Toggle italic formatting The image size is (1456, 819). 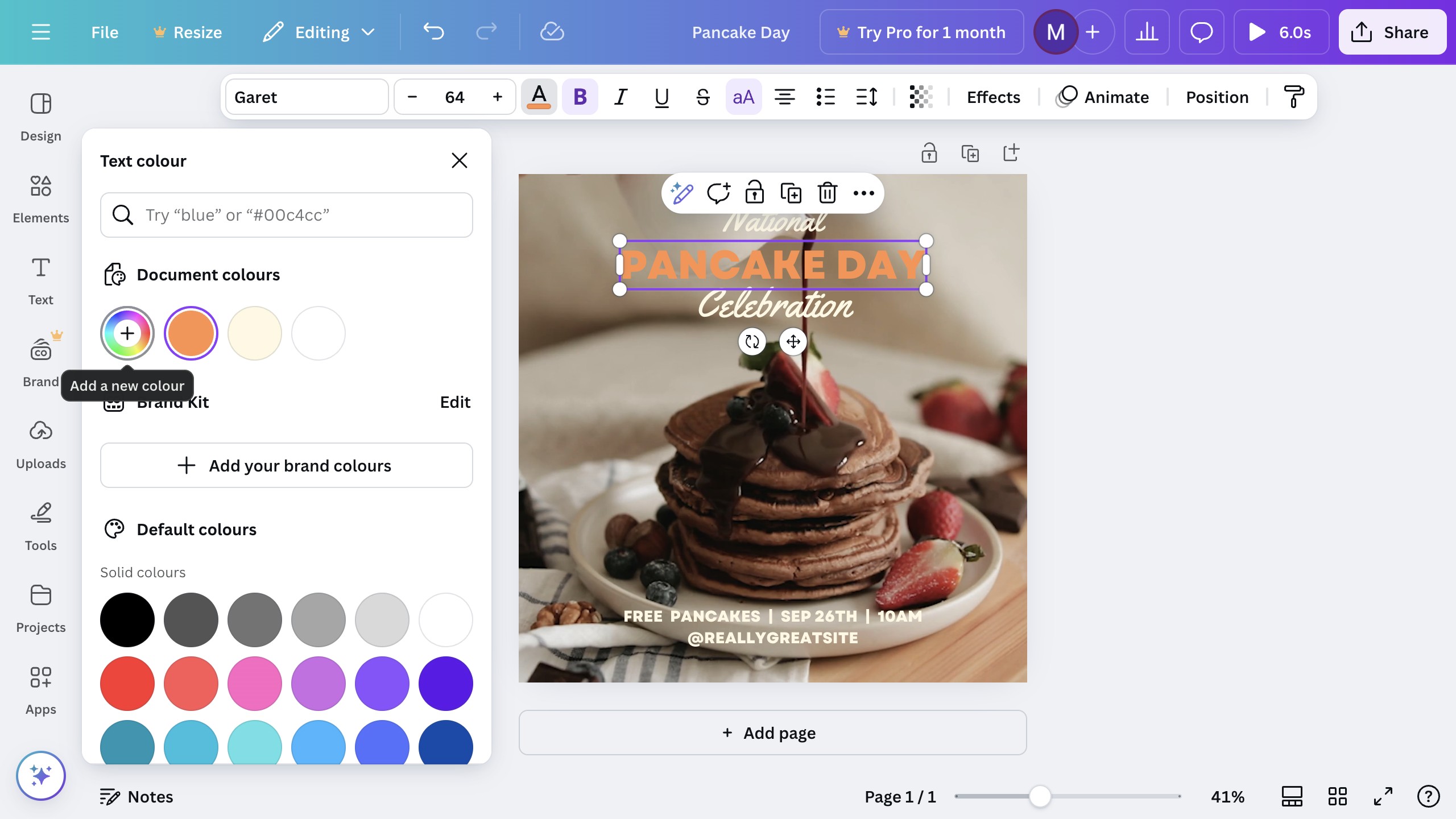click(x=621, y=97)
